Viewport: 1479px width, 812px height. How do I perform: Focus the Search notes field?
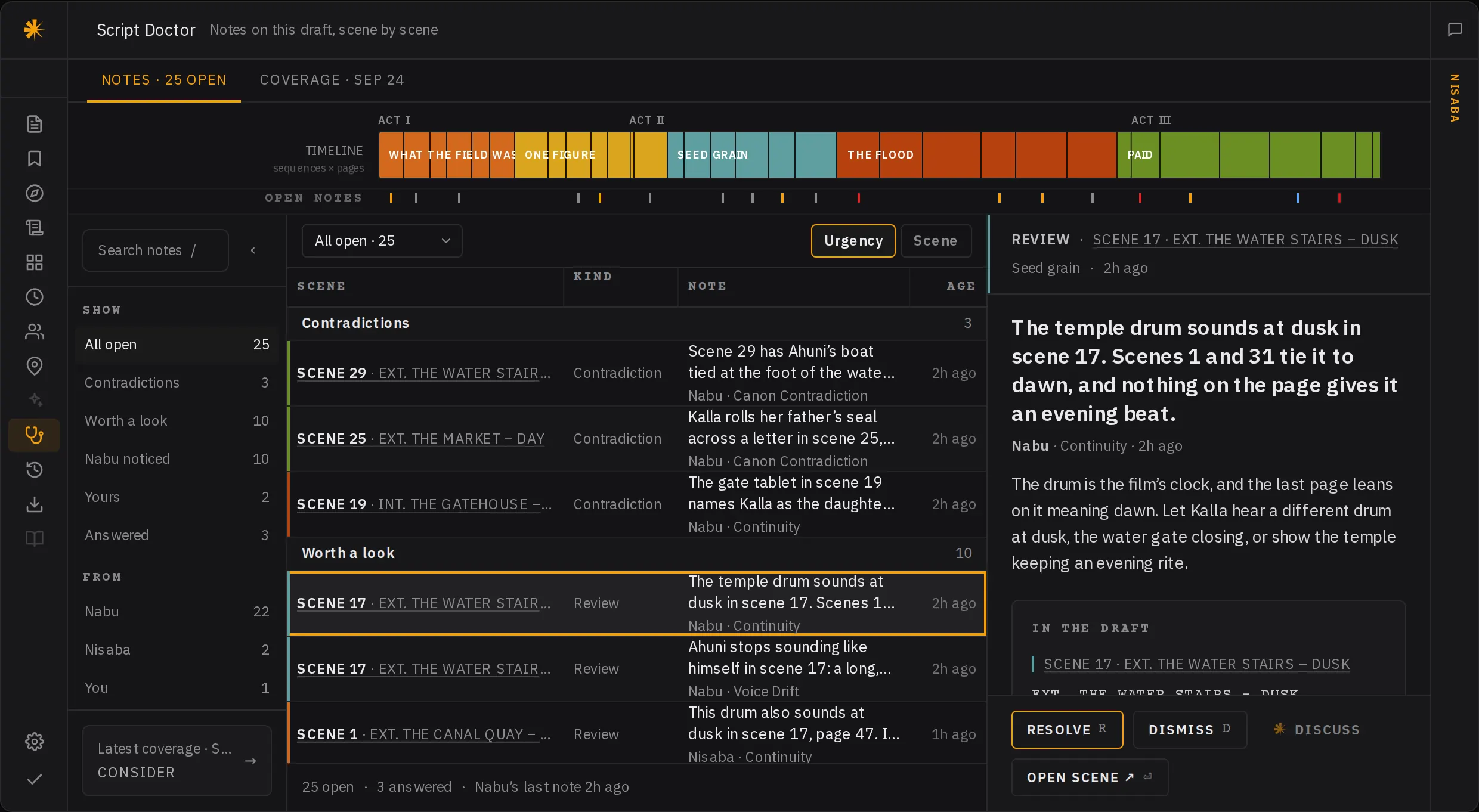(x=156, y=250)
